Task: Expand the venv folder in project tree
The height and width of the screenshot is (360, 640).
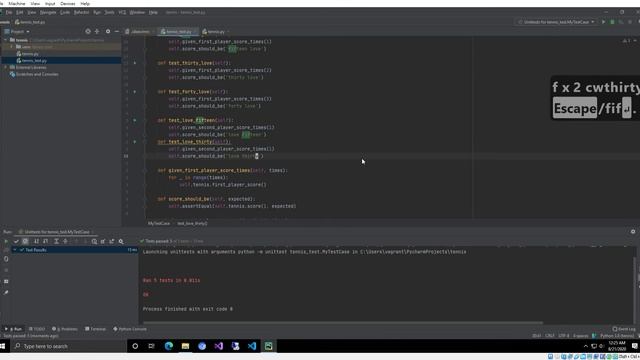Action: tap(12, 47)
